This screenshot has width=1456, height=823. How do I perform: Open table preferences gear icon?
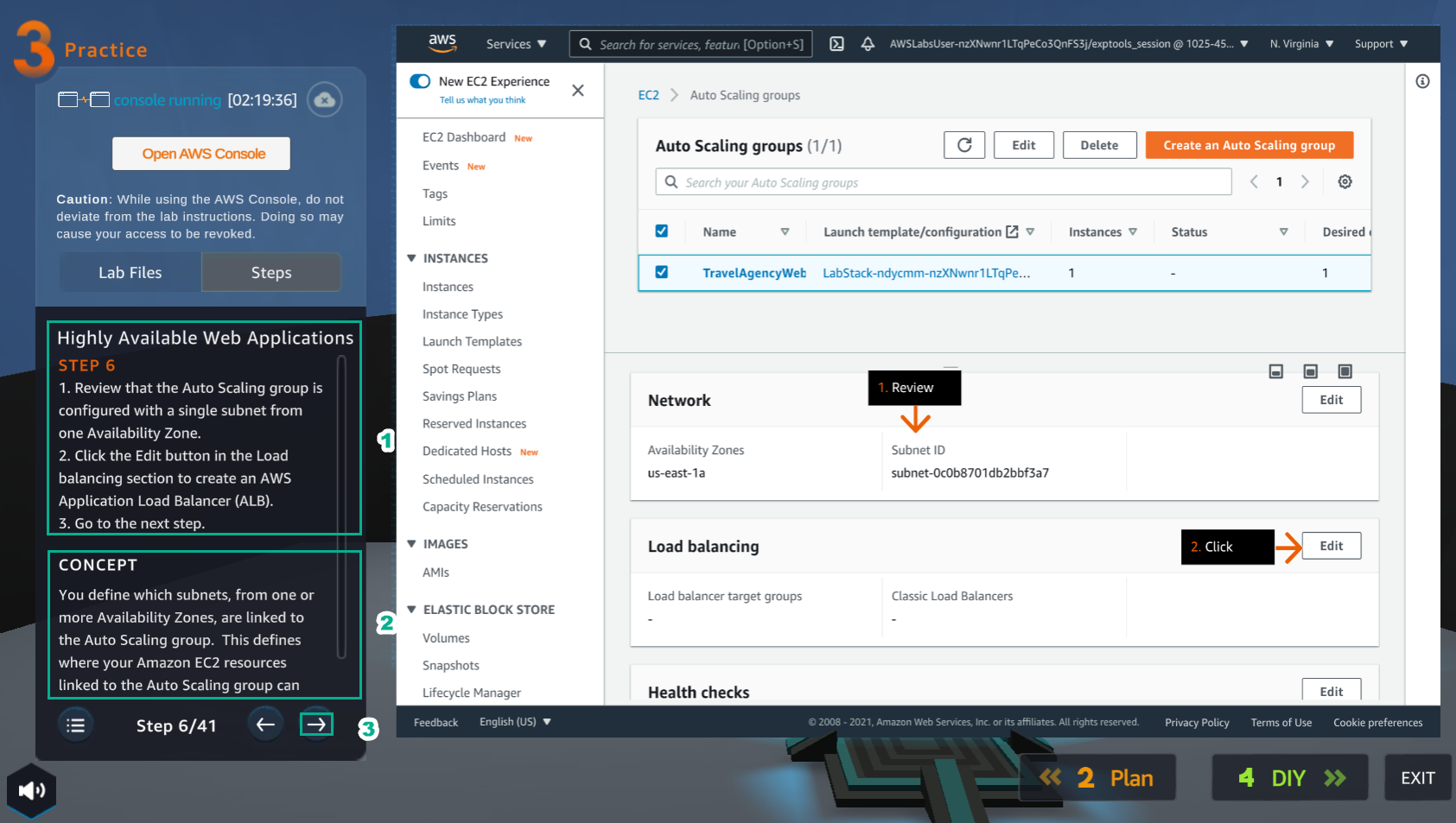point(1345,181)
